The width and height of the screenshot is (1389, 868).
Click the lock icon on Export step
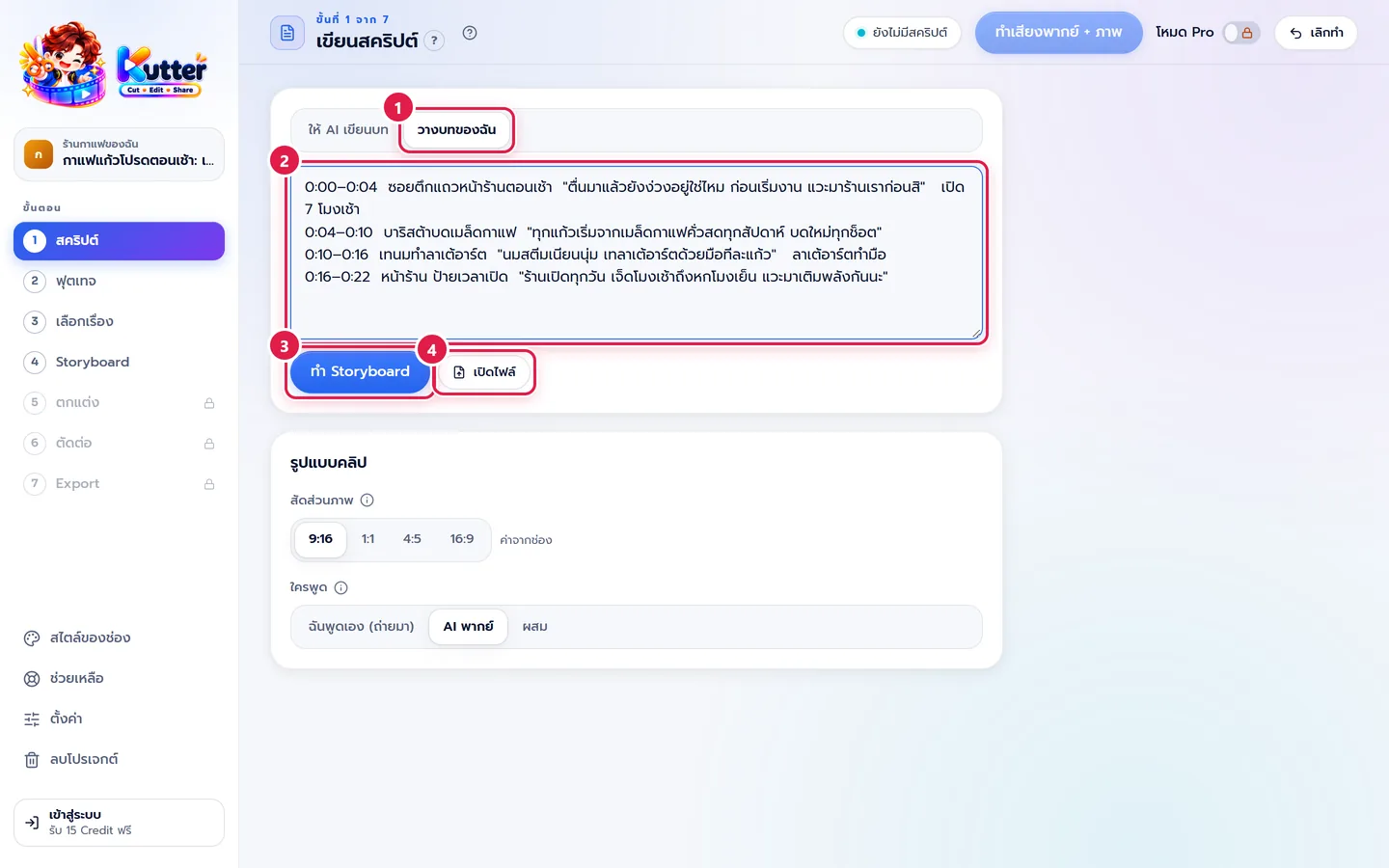209,484
